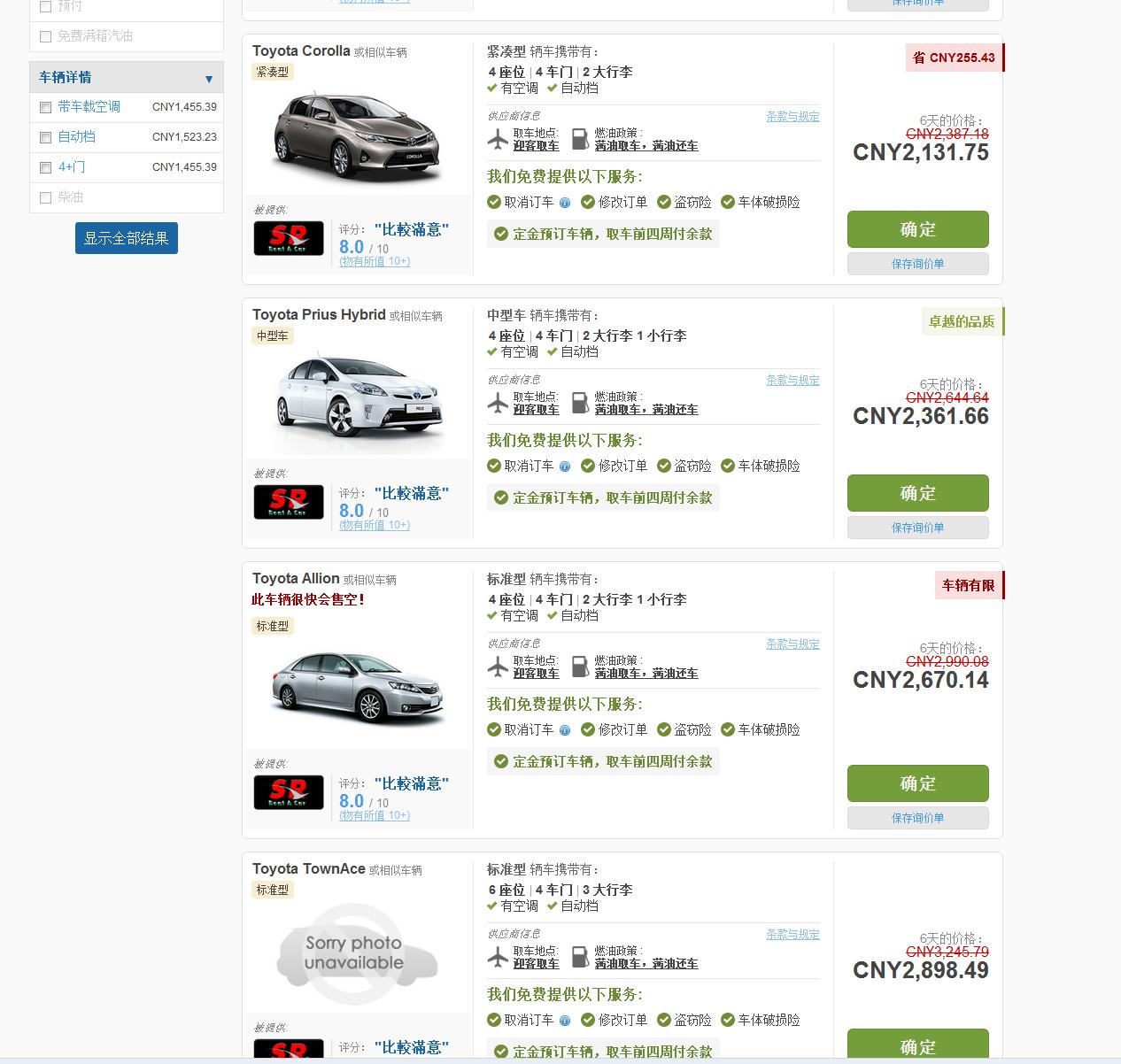The image size is (1121, 1064).
Task: Click the 显示全部结果 button
Action: tap(127, 238)
